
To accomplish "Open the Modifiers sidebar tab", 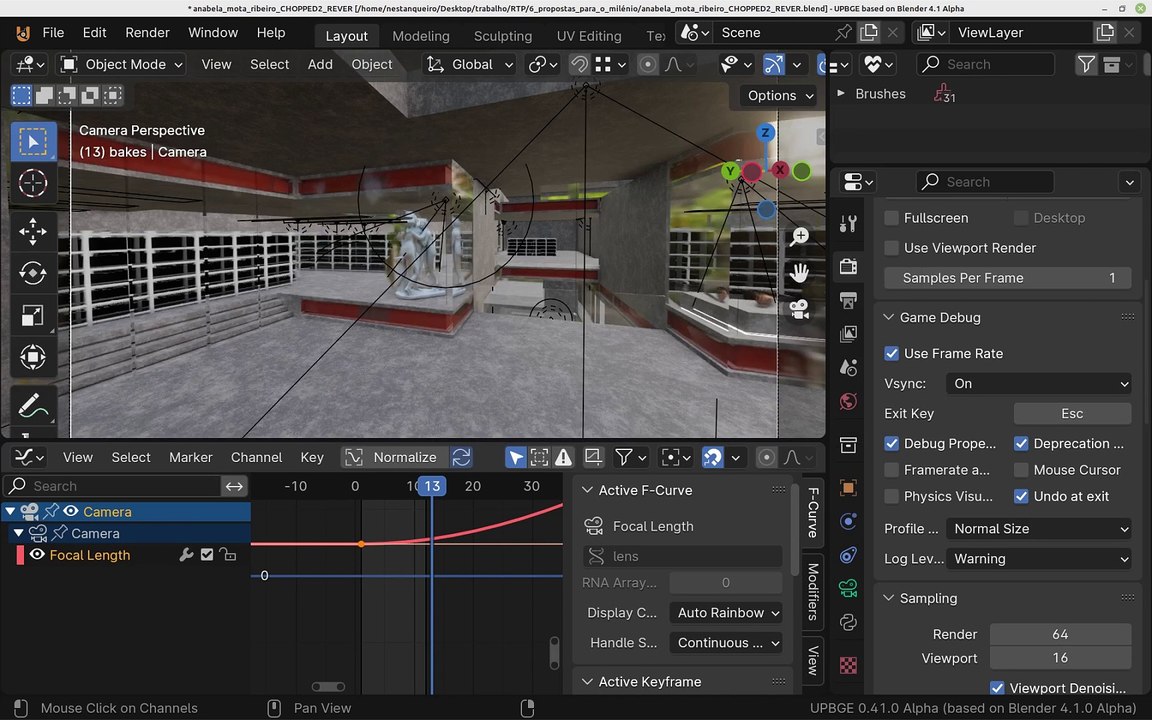I will (813, 591).
